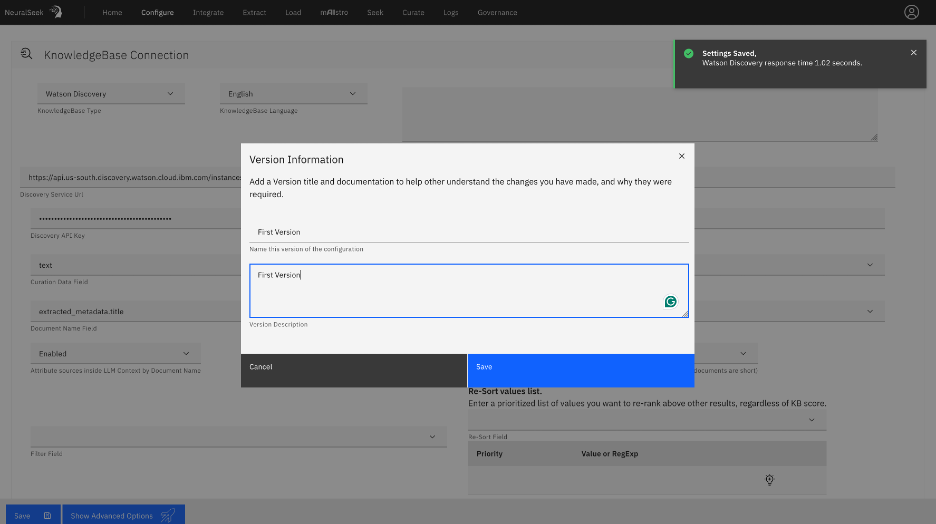Expand the Document Name Field dropdown arrow
Screen dimensions: 936x524
click(x=870, y=311)
